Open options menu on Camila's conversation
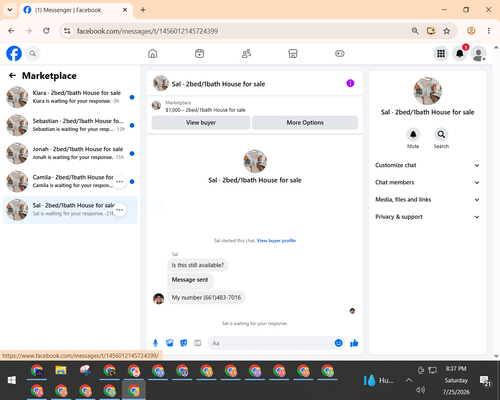 click(119, 182)
